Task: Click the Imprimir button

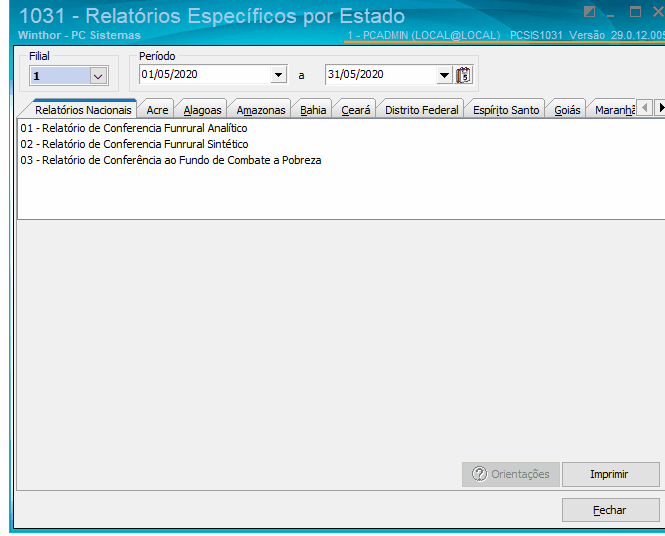Action: (610, 474)
